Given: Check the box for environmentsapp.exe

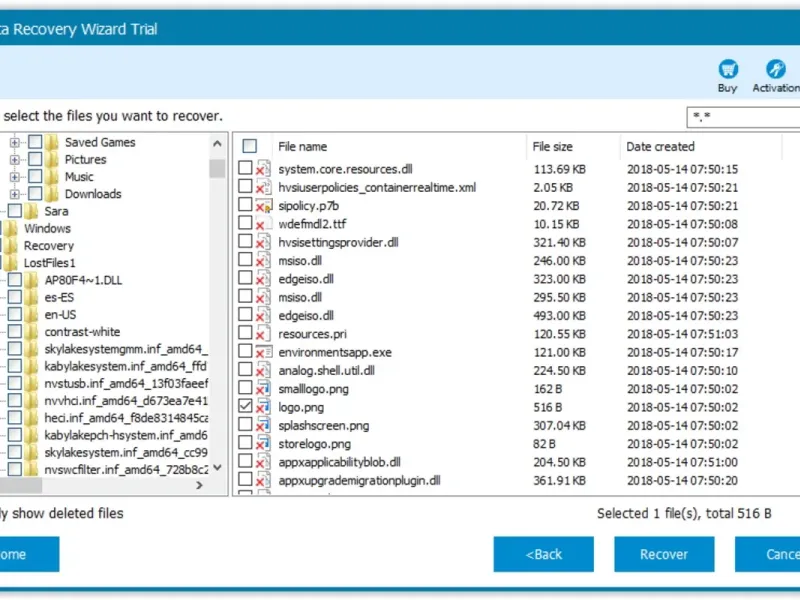Looking at the screenshot, I should click(245, 351).
